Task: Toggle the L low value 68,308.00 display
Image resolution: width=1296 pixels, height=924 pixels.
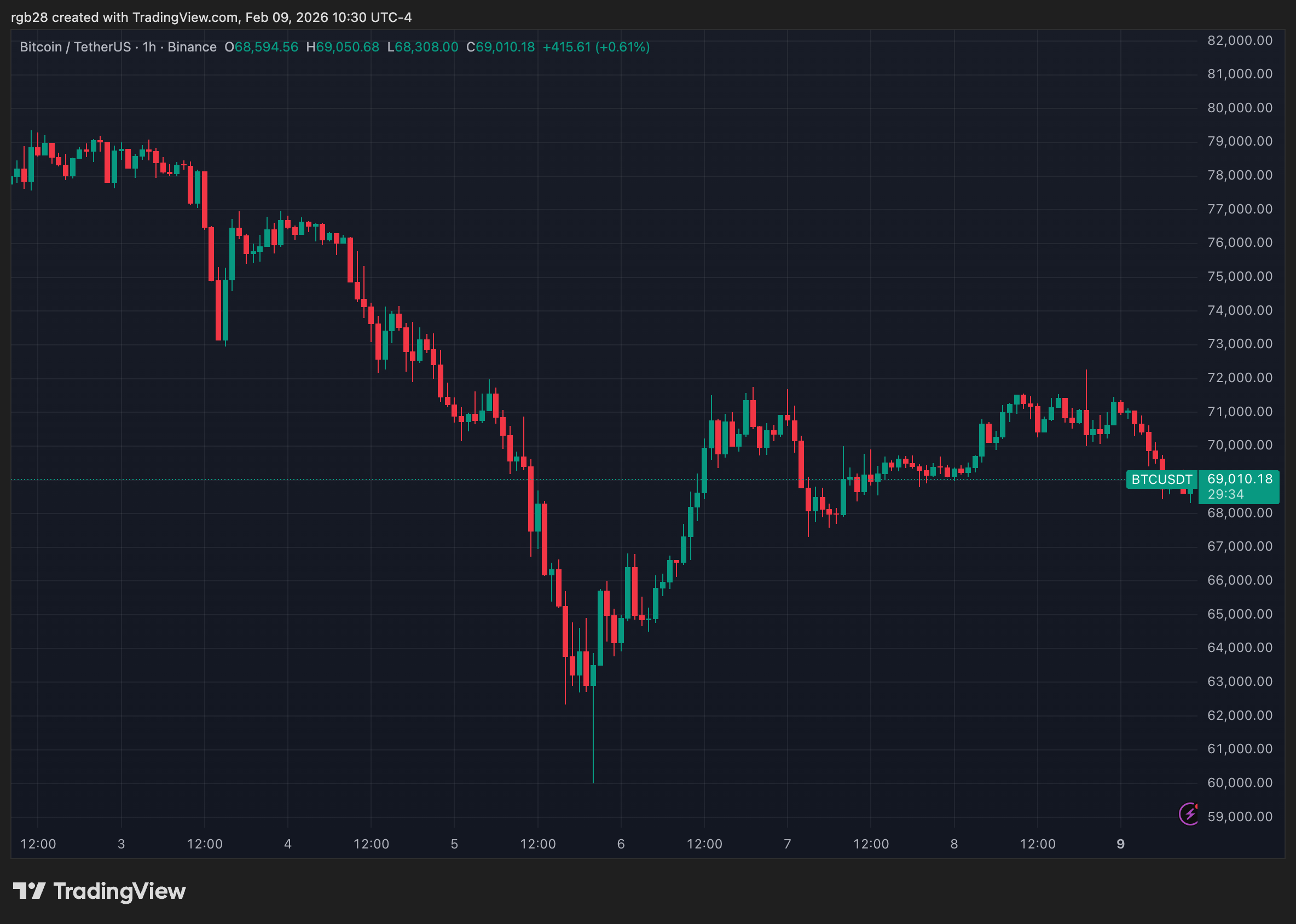Action: click(423, 47)
